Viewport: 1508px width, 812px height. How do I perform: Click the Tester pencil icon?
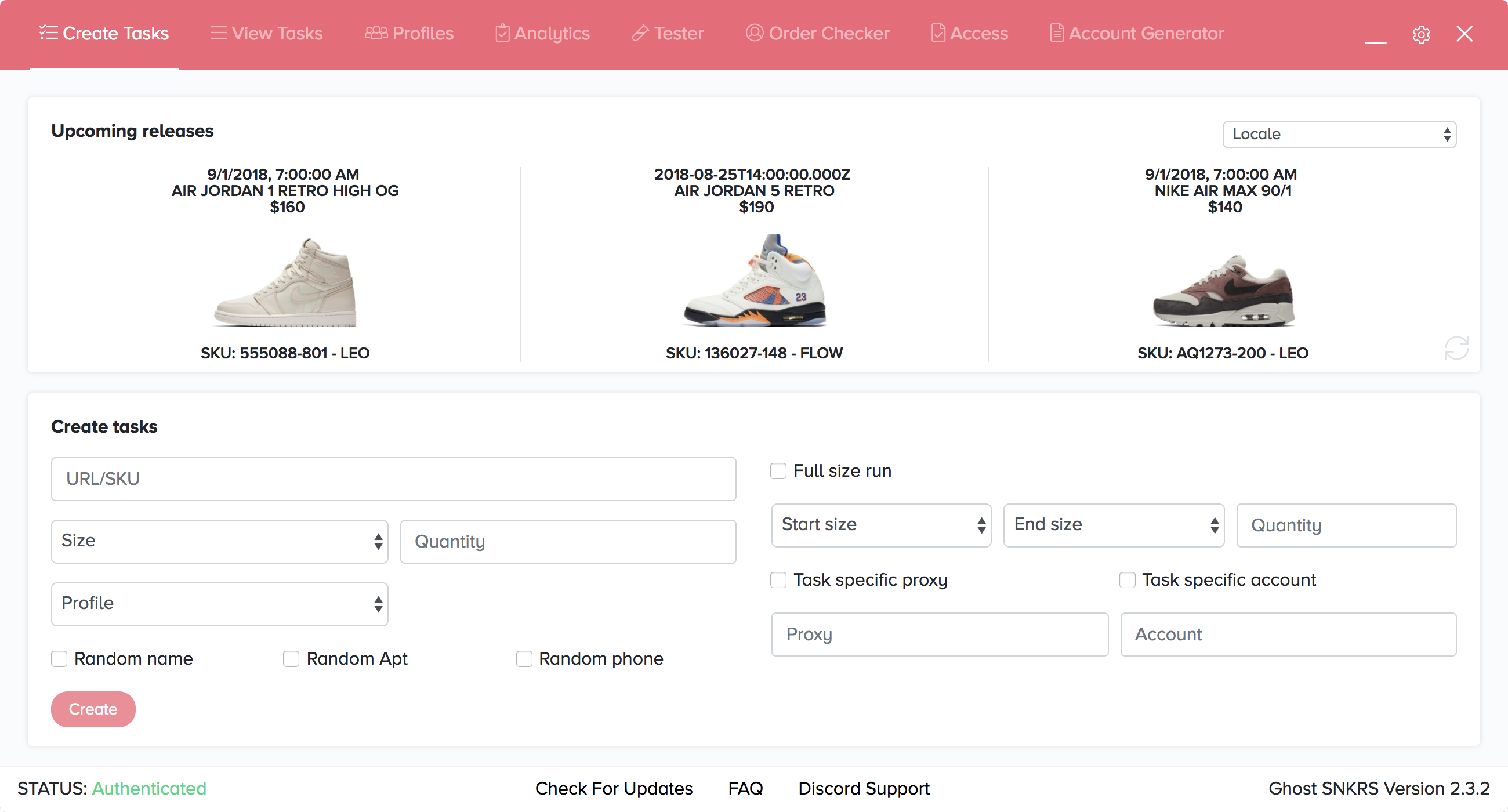click(640, 34)
